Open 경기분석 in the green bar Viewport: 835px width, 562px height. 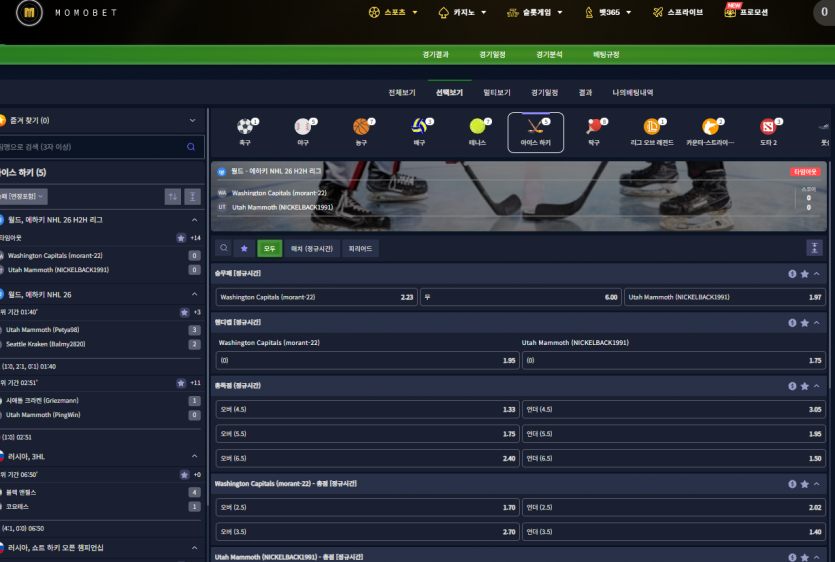[x=549, y=54]
